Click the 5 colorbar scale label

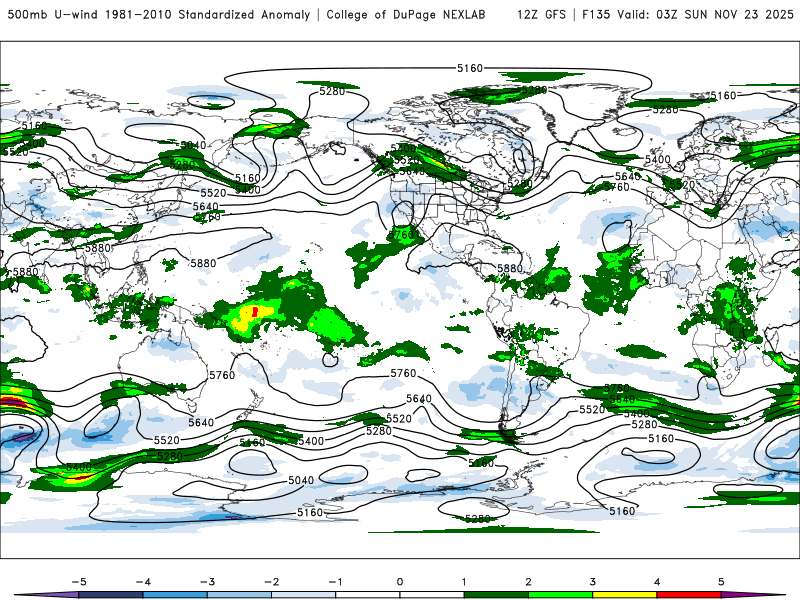click(721, 582)
